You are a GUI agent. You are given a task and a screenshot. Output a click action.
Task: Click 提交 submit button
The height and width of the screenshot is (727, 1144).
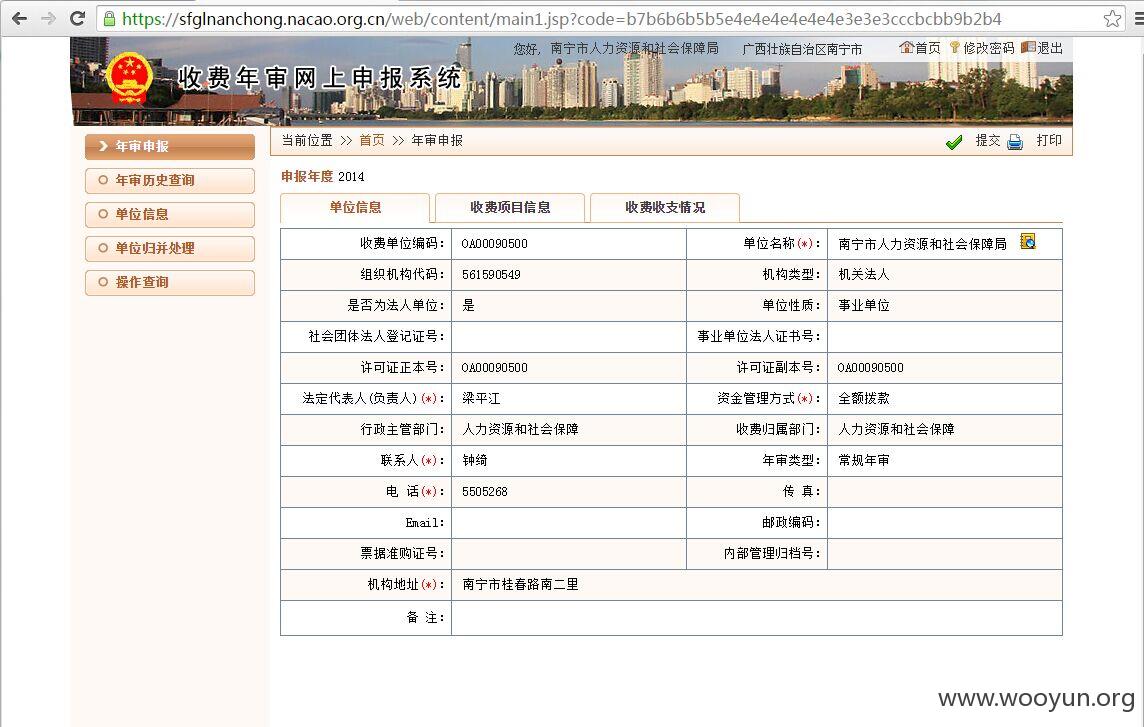988,140
